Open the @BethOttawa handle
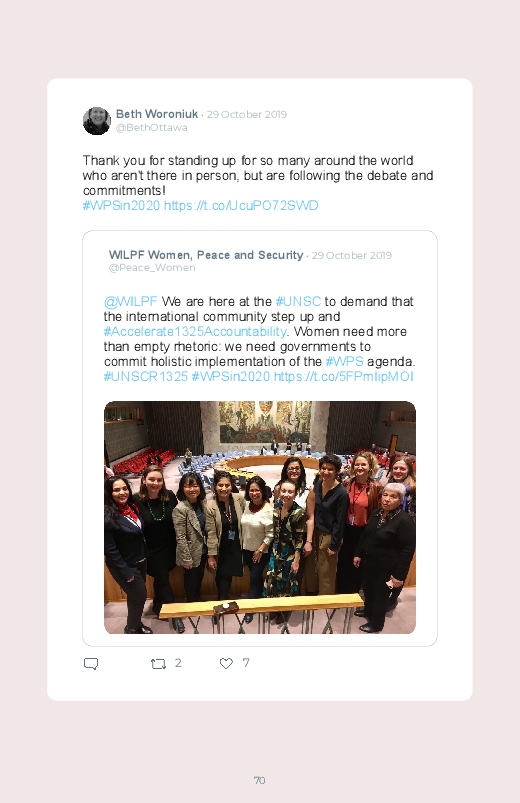Viewport: 520px width, 803px height. 152,128
